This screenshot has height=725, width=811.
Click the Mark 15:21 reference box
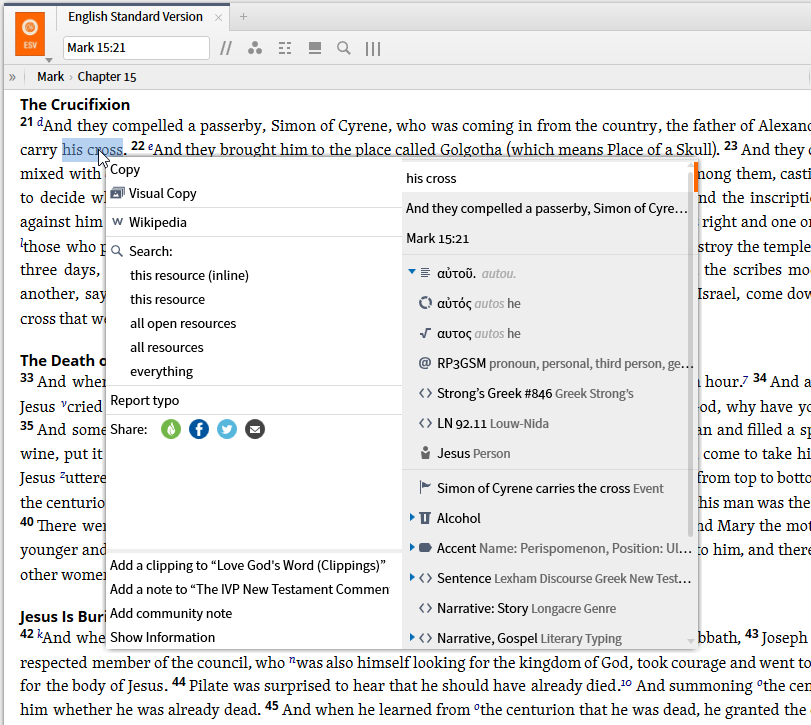tap(136, 48)
